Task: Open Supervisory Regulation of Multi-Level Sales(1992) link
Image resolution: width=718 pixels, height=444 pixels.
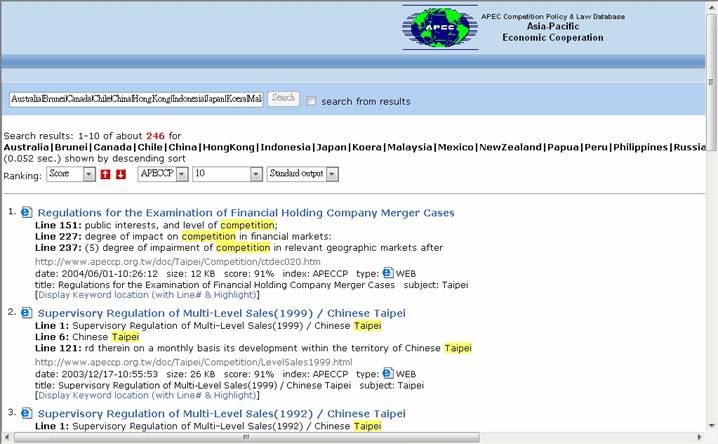Action: pyautogui.click(x=222, y=414)
